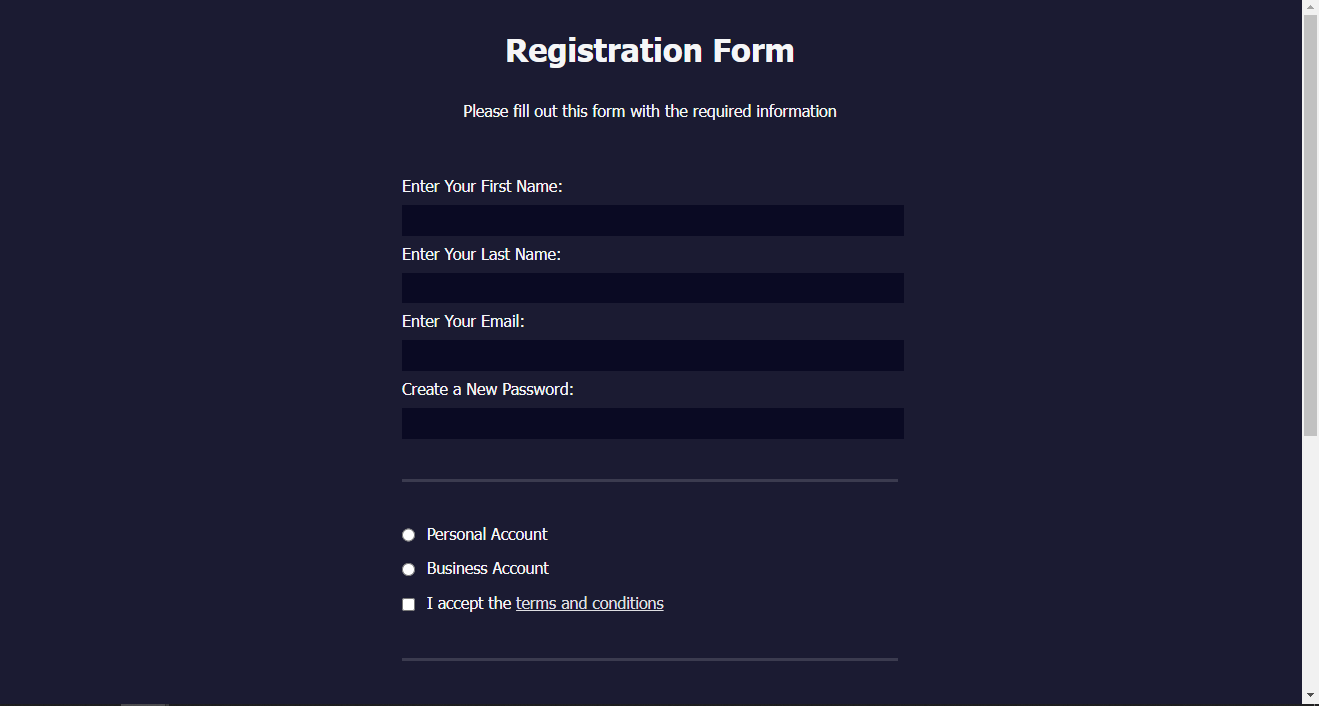
Task: Click the scrollbar up arrow
Action: (1310, 7)
